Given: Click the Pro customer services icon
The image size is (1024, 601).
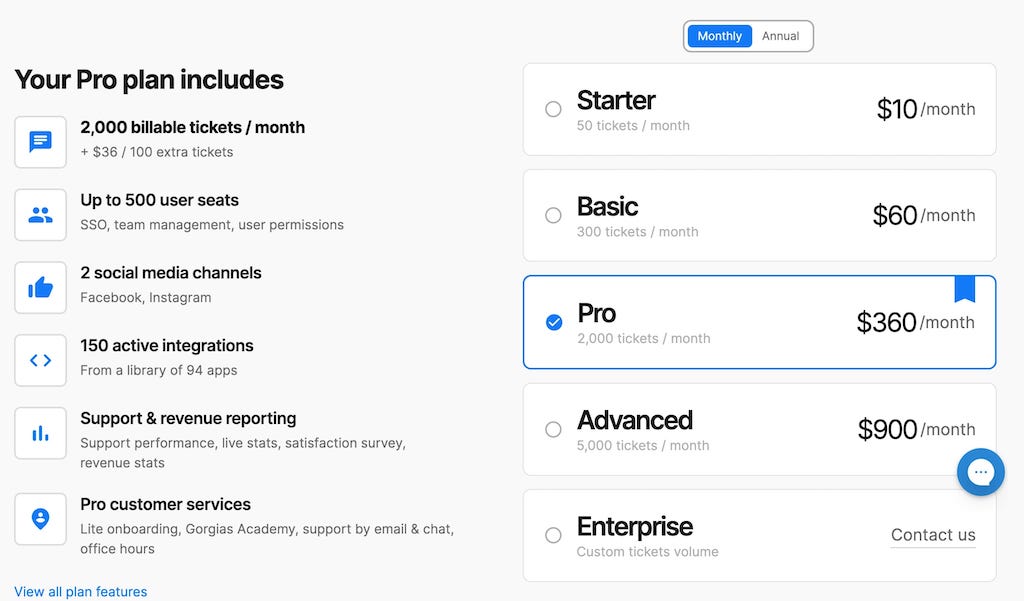Looking at the screenshot, I should [x=40, y=519].
